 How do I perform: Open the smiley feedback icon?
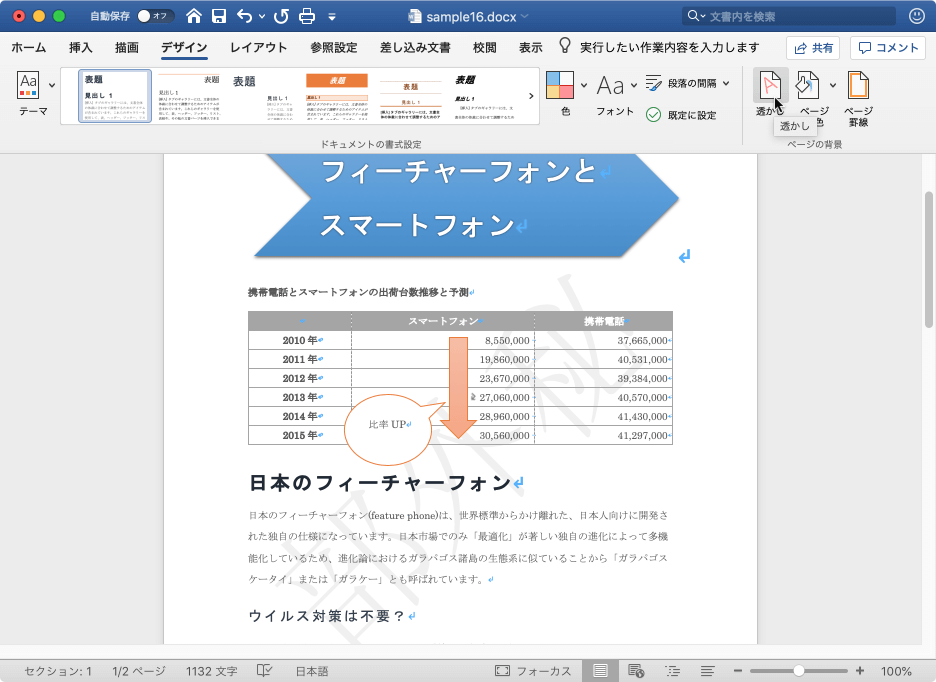pos(917,16)
